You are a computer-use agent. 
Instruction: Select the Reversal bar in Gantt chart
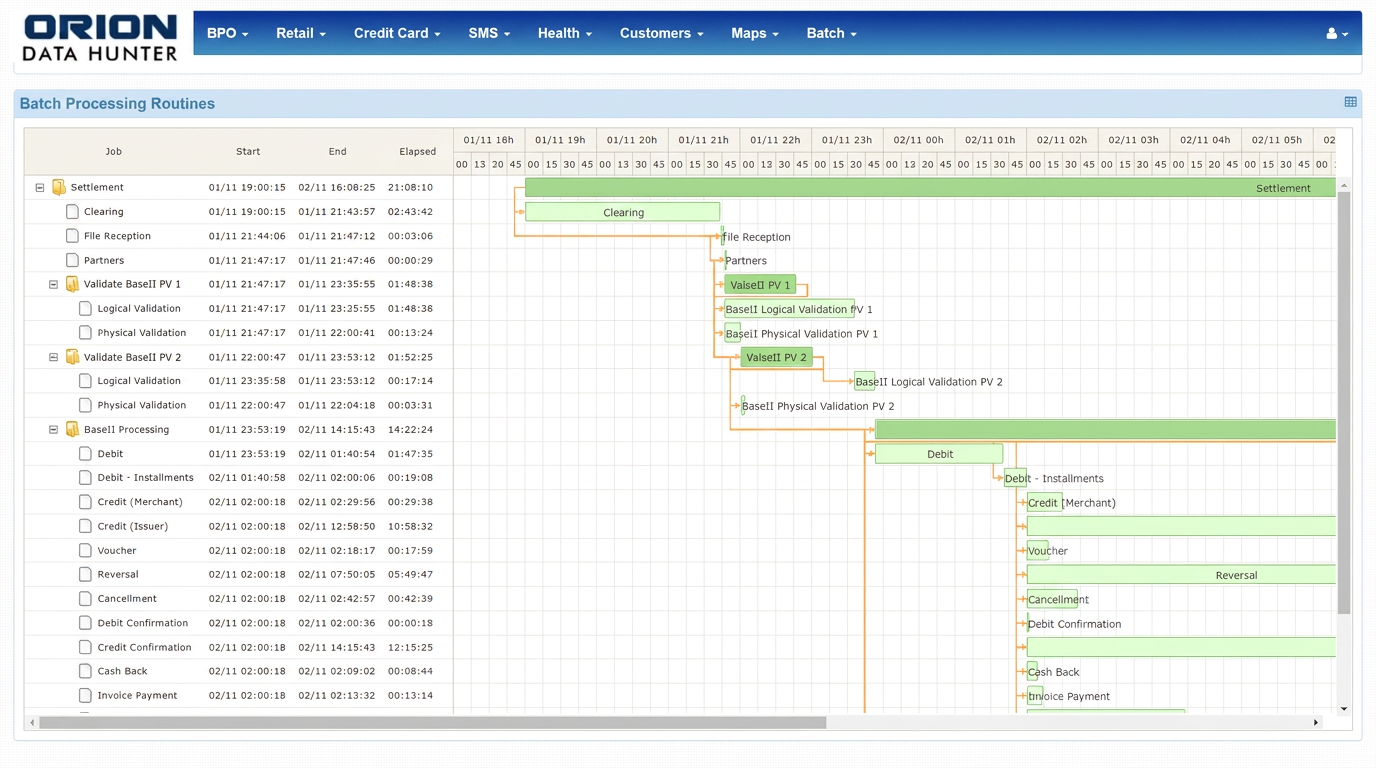[1181, 575]
